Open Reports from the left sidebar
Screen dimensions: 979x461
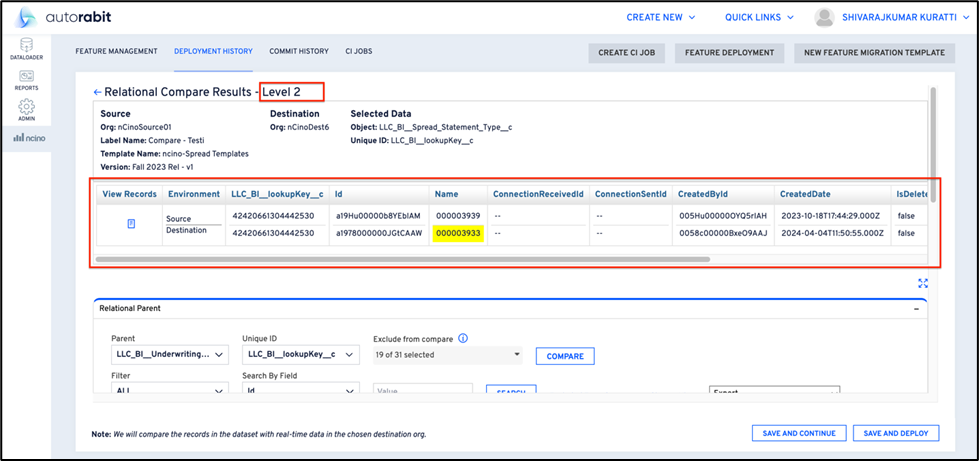(27, 80)
